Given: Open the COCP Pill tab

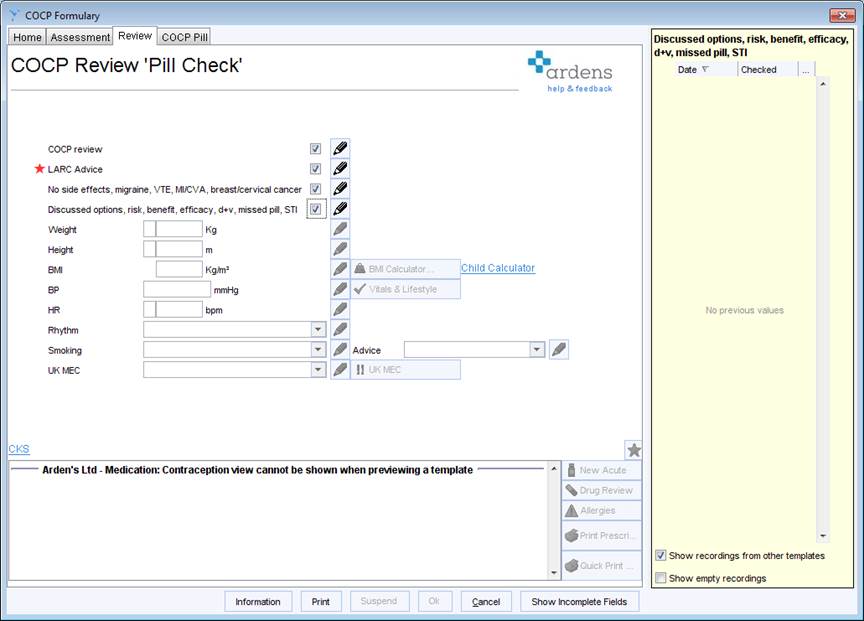Looking at the screenshot, I should pyautogui.click(x=184, y=36).
